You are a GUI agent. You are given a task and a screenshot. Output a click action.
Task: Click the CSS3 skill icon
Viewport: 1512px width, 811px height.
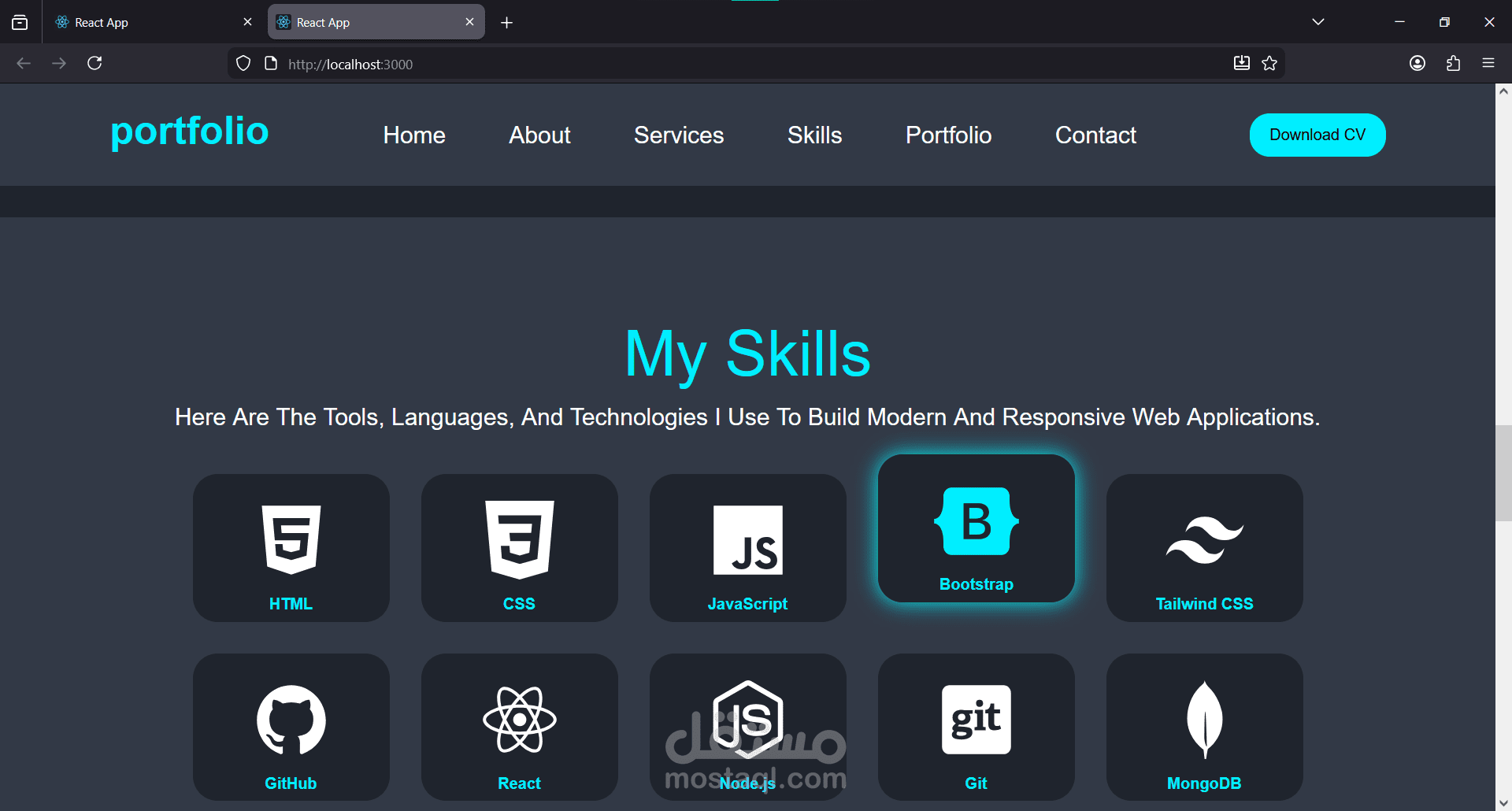click(x=520, y=539)
